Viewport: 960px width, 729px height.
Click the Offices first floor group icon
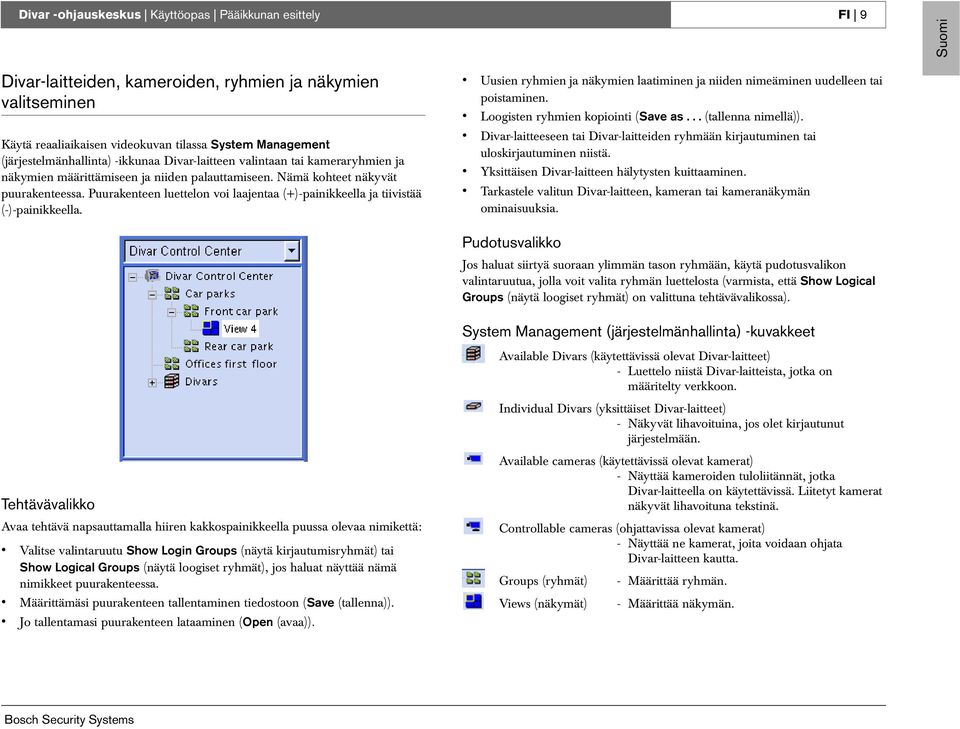pyautogui.click(x=172, y=364)
